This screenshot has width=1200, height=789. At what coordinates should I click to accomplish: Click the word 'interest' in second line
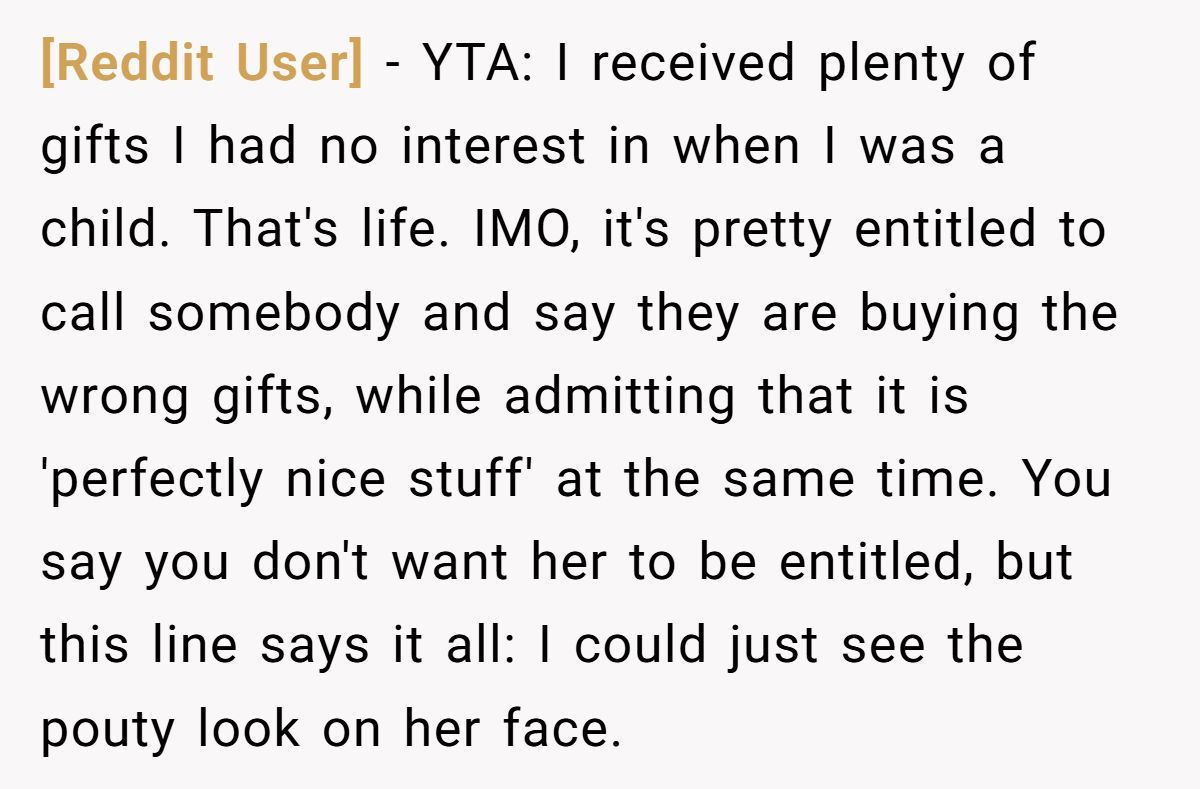point(493,147)
